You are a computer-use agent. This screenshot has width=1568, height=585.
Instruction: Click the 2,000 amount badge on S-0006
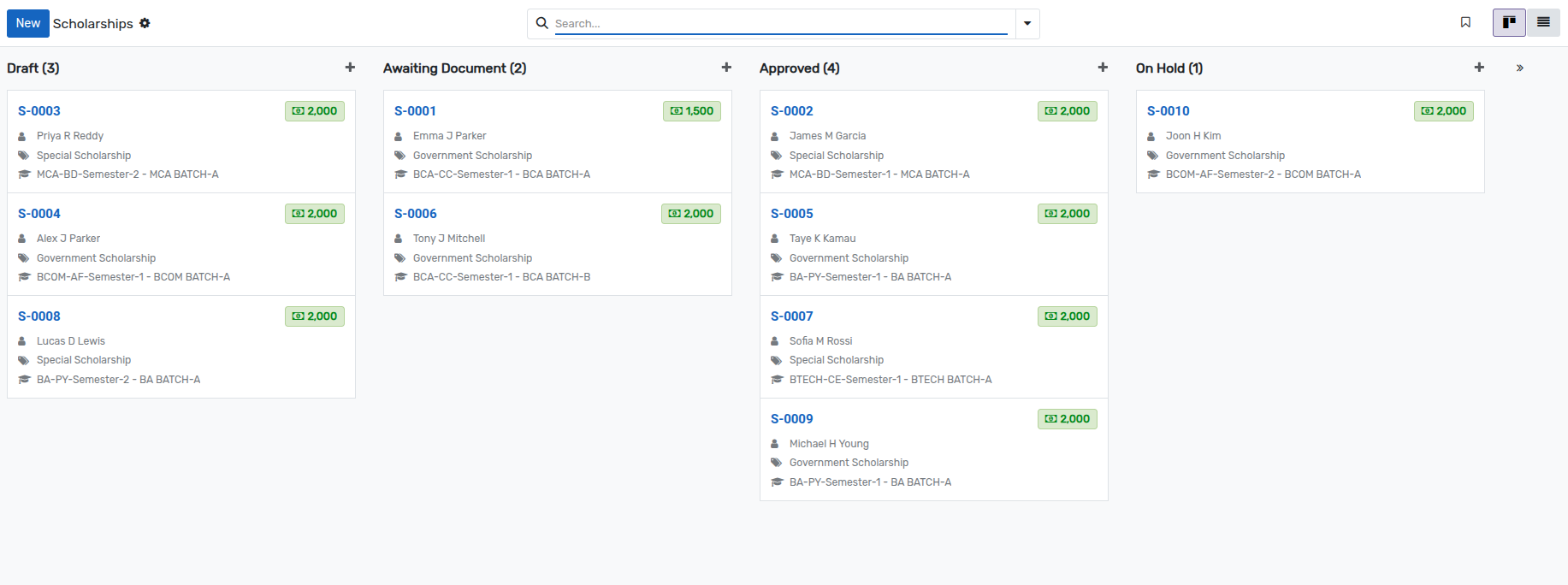tap(691, 214)
